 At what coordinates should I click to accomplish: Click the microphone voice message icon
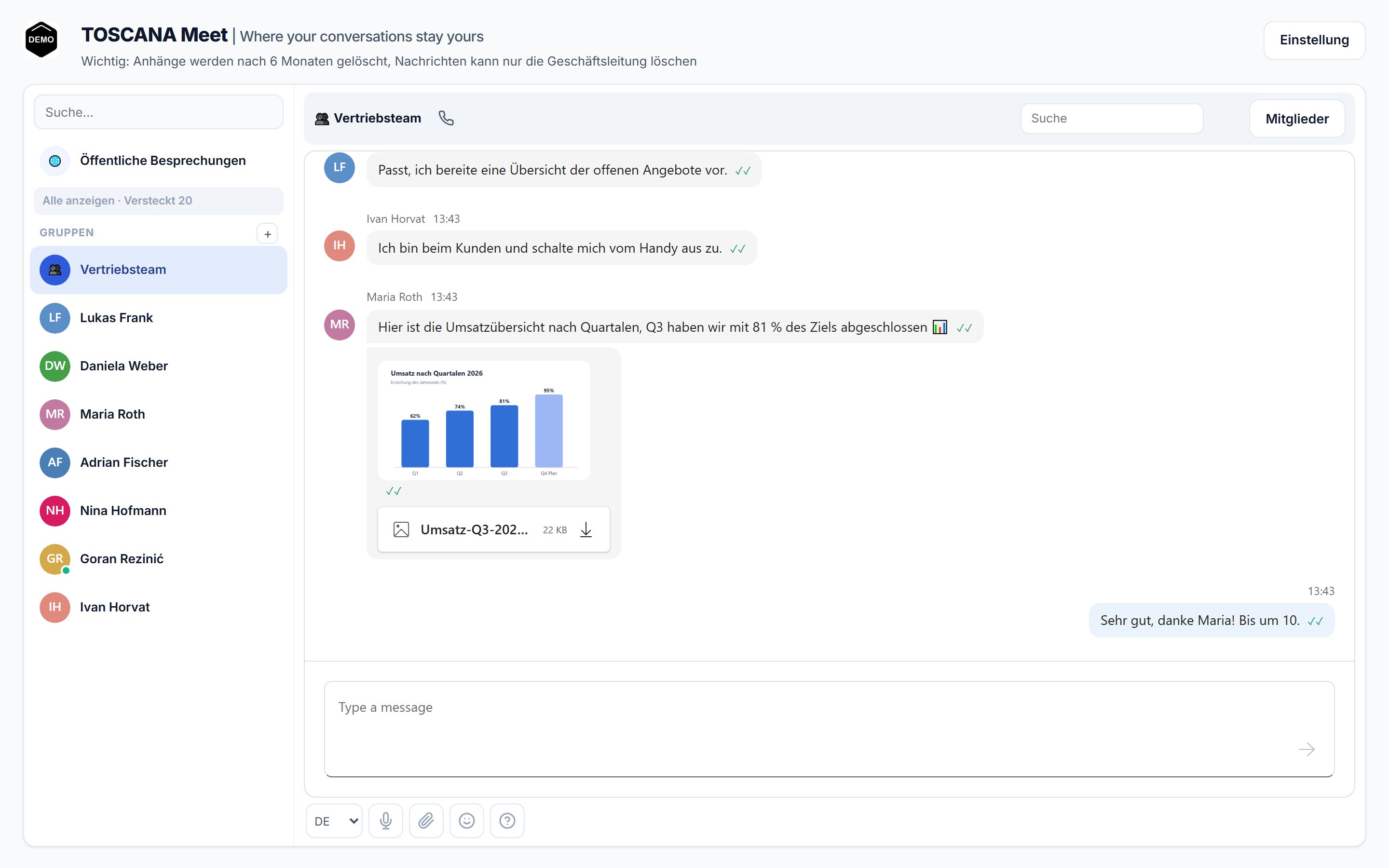click(x=386, y=820)
